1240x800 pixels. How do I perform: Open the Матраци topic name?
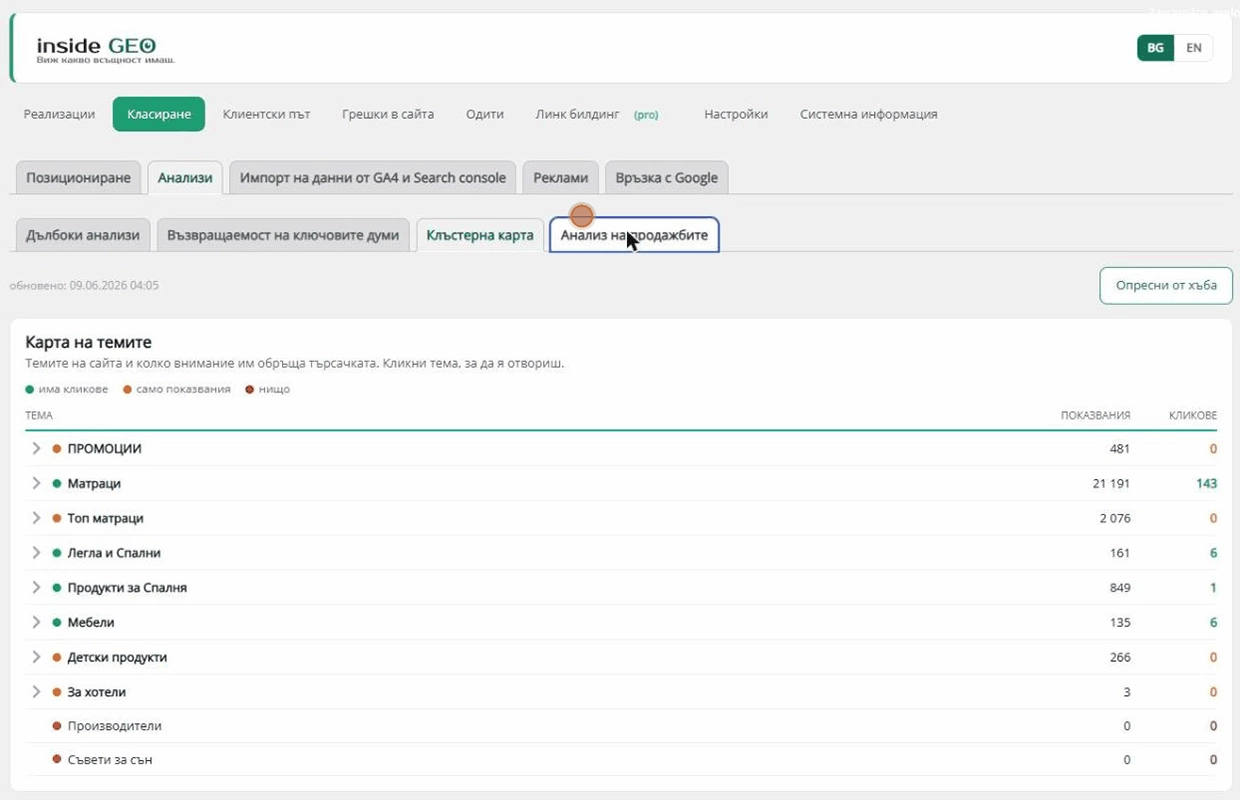[94, 484]
